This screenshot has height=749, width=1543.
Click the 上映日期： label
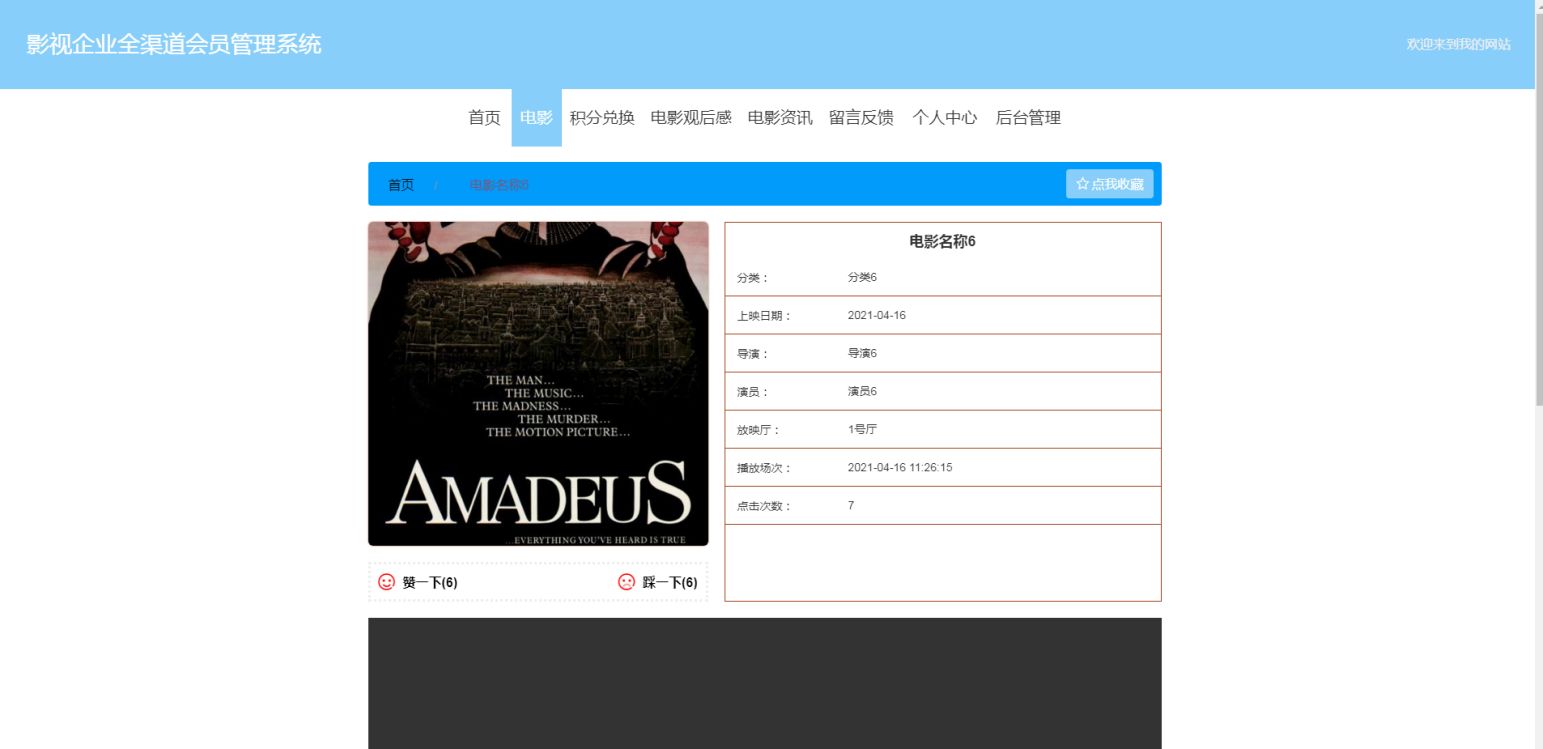coord(764,316)
